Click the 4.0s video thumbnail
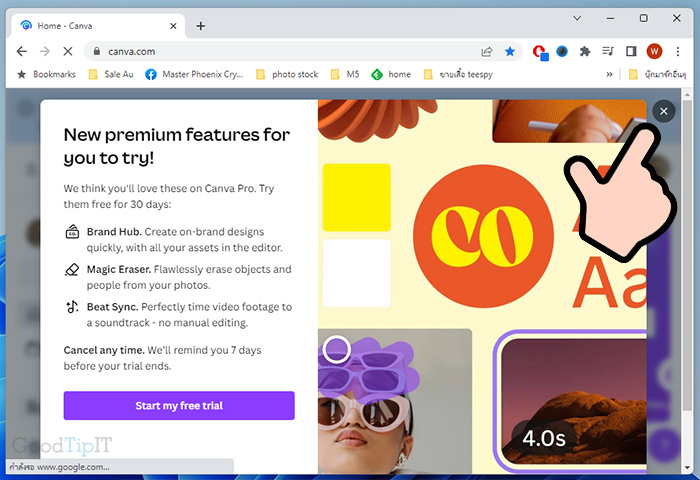Viewport: 700px width, 480px height. click(x=574, y=401)
